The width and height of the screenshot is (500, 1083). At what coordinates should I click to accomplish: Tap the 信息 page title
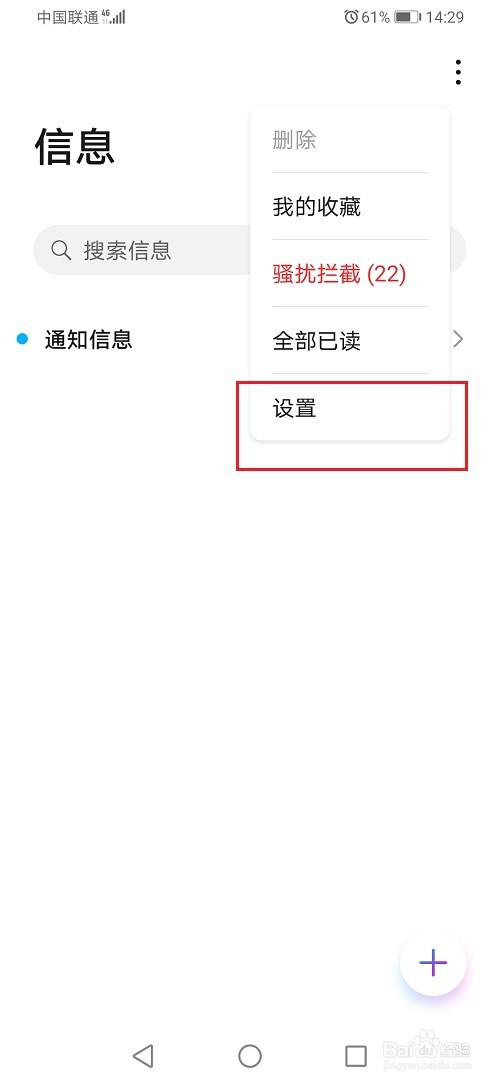[75, 146]
